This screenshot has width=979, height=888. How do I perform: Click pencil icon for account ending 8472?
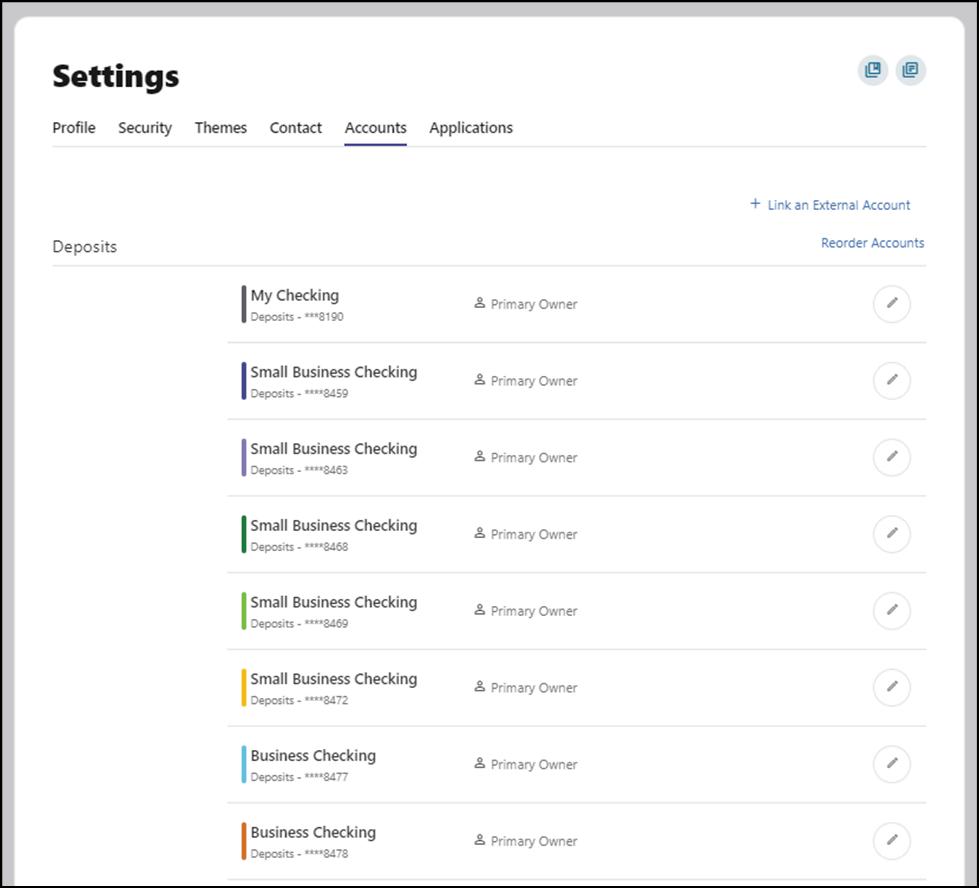coord(892,687)
